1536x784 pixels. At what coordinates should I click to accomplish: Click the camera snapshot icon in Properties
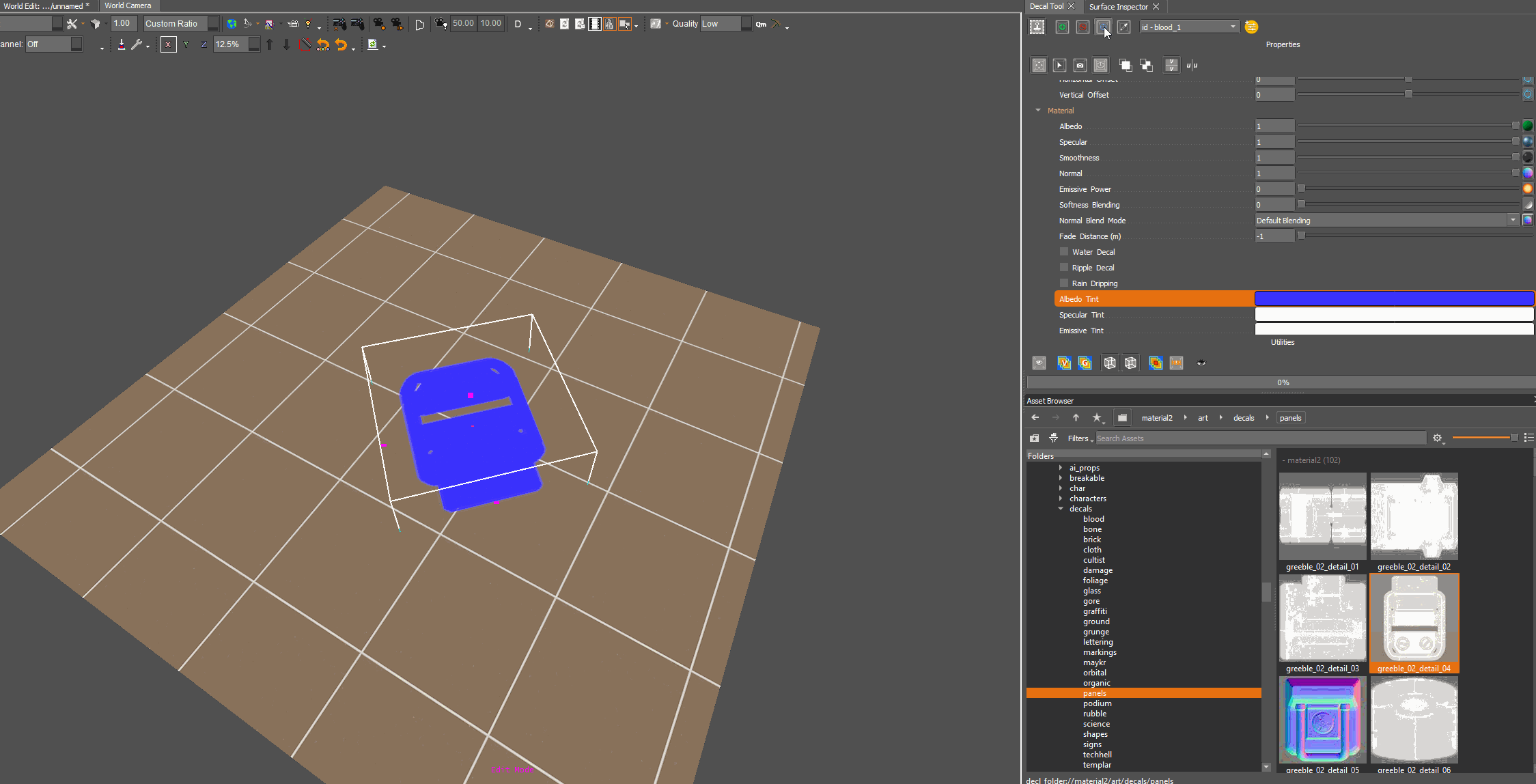[x=1080, y=65]
